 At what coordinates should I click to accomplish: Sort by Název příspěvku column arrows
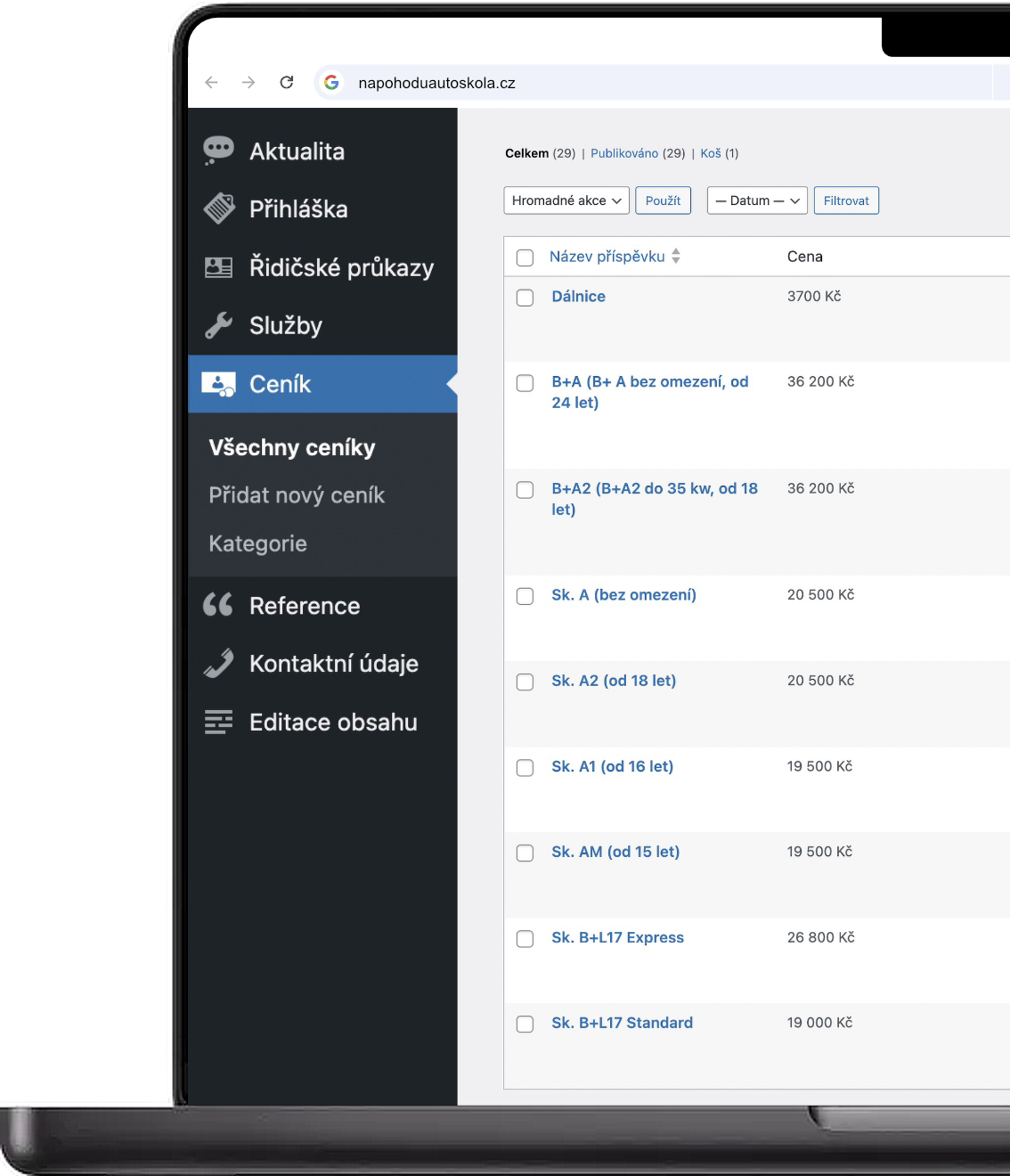pos(676,257)
